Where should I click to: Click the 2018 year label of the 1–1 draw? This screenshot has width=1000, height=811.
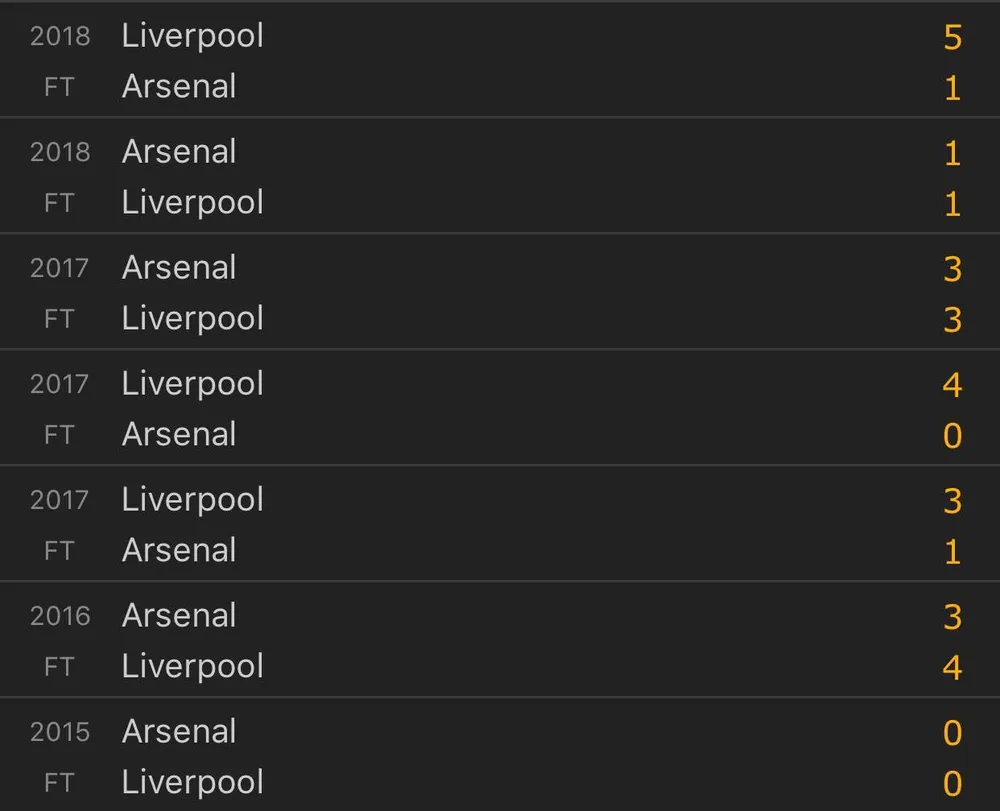[x=60, y=152]
